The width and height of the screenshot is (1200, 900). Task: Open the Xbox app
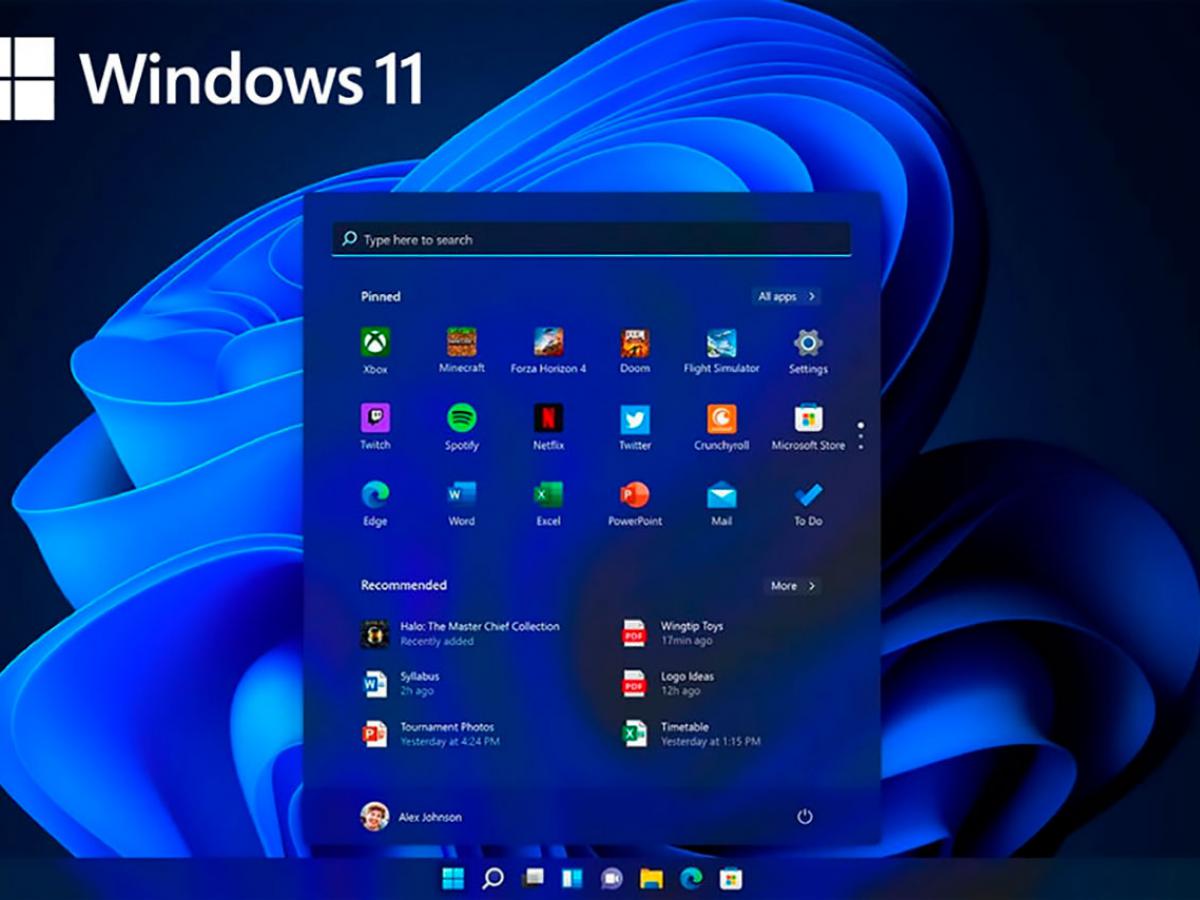click(x=375, y=343)
